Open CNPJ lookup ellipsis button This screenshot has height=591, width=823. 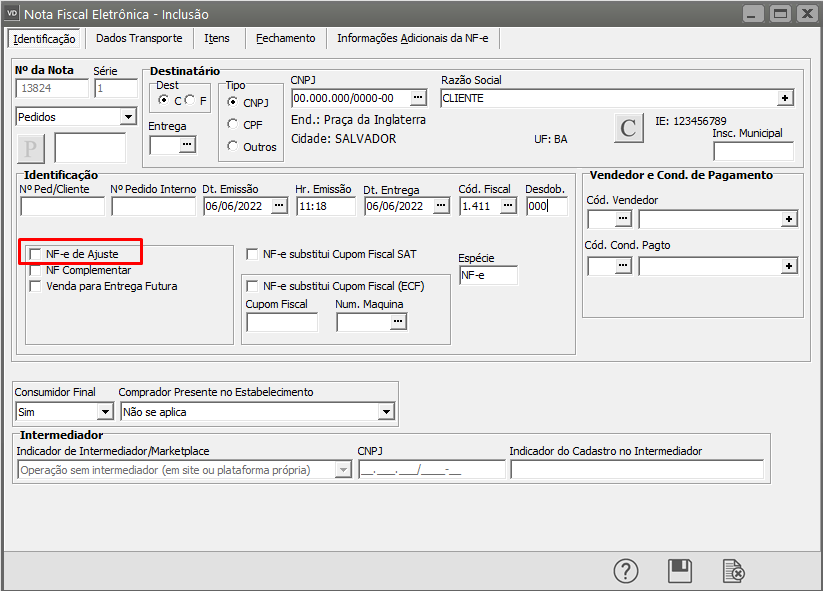(418, 98)
